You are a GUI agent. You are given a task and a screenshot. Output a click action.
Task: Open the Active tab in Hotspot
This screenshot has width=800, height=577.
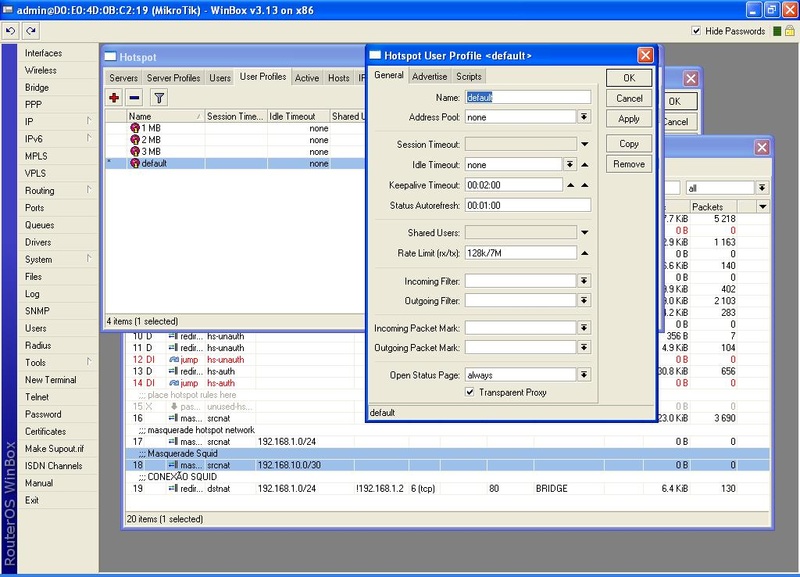tap(307, 78)
